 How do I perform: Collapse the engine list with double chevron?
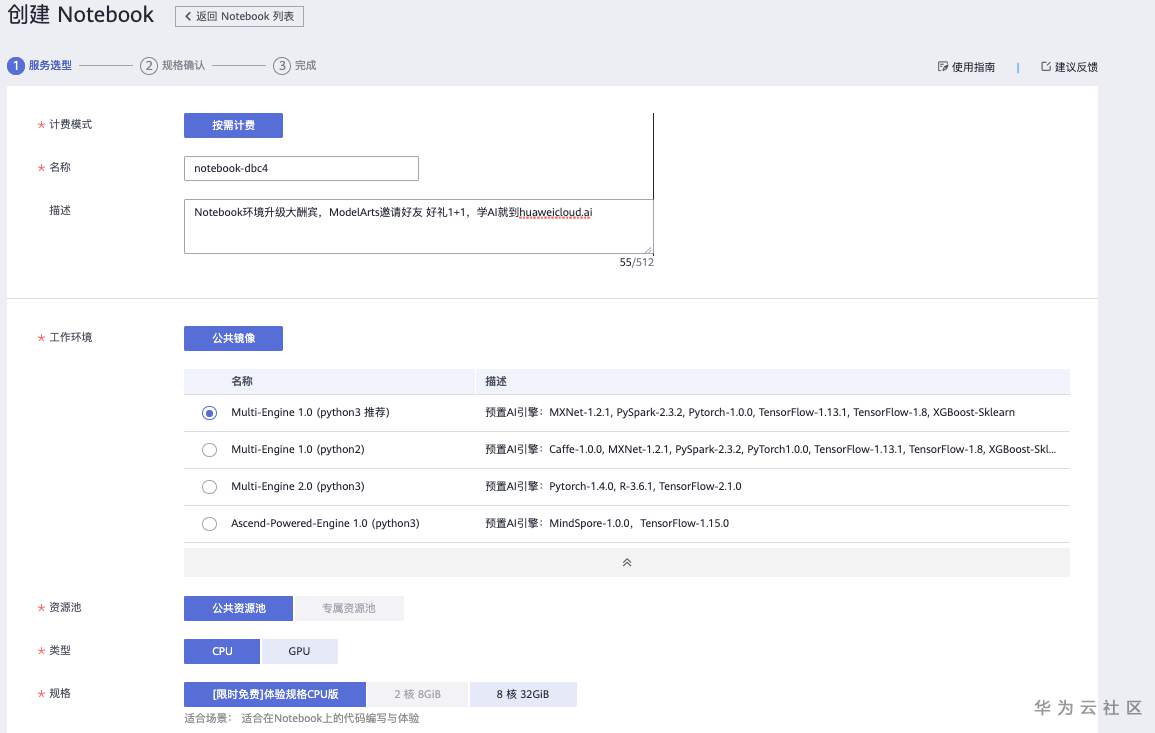pyautogui.click(x=627, y=562)
